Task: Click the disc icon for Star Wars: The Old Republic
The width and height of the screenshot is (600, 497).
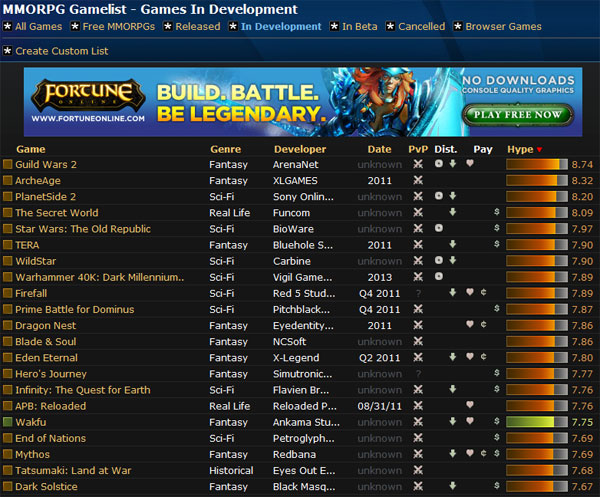Action: (x=439, y=229)
